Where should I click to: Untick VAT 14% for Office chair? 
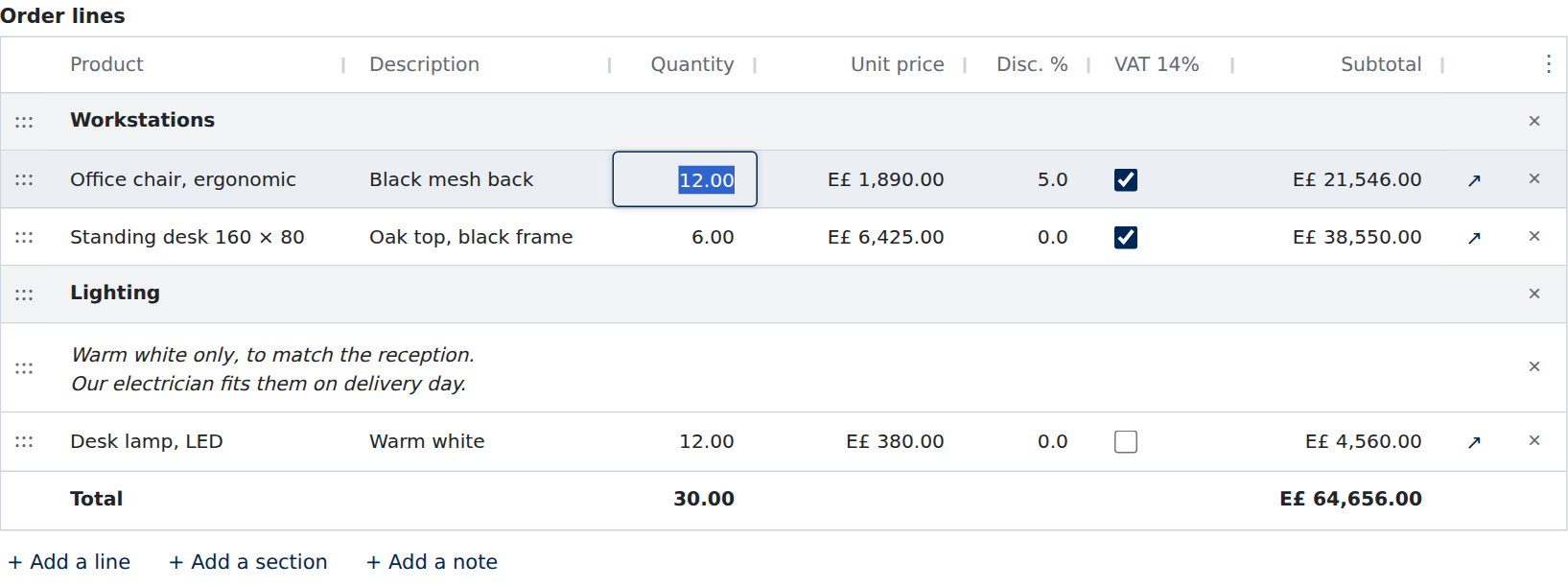1126,179
